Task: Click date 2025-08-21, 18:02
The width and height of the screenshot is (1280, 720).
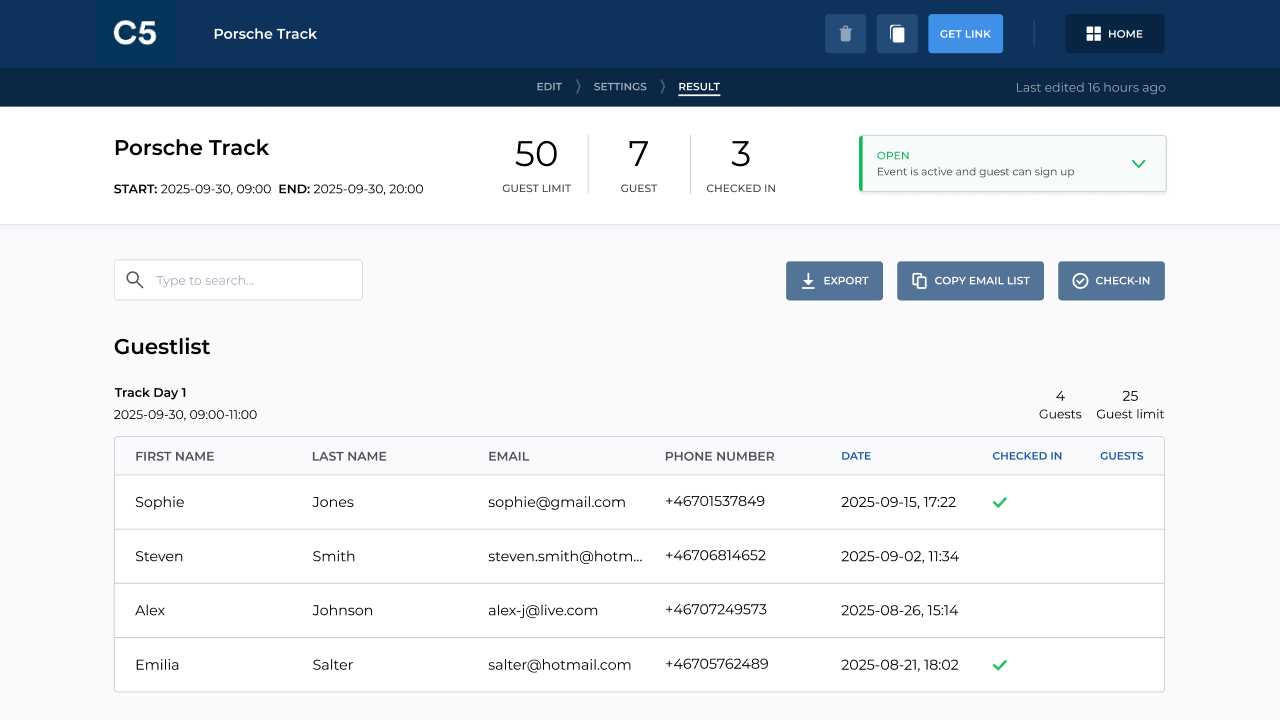Action: point(900,664)
